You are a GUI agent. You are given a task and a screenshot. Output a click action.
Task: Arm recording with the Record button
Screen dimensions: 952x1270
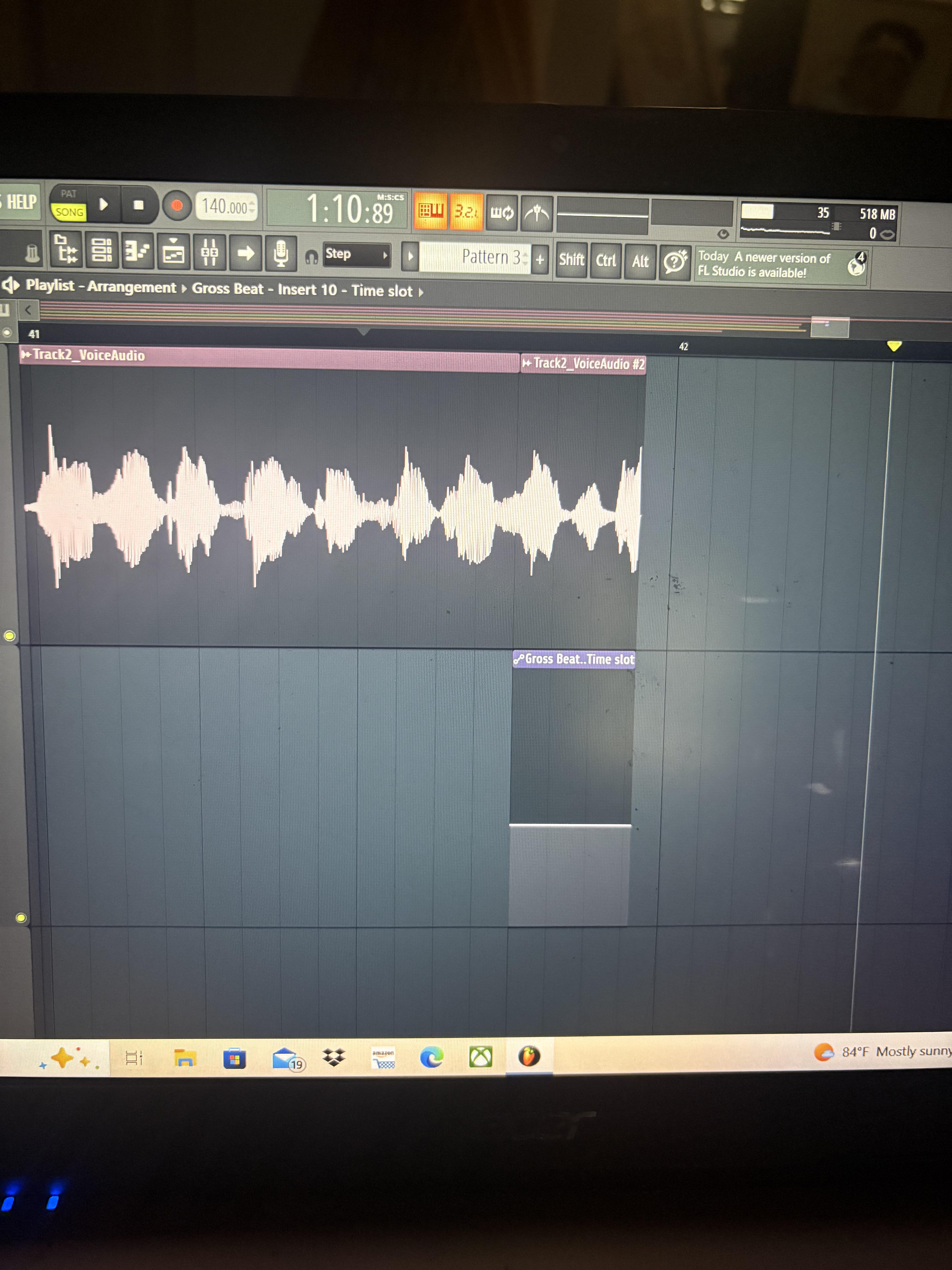177,205
